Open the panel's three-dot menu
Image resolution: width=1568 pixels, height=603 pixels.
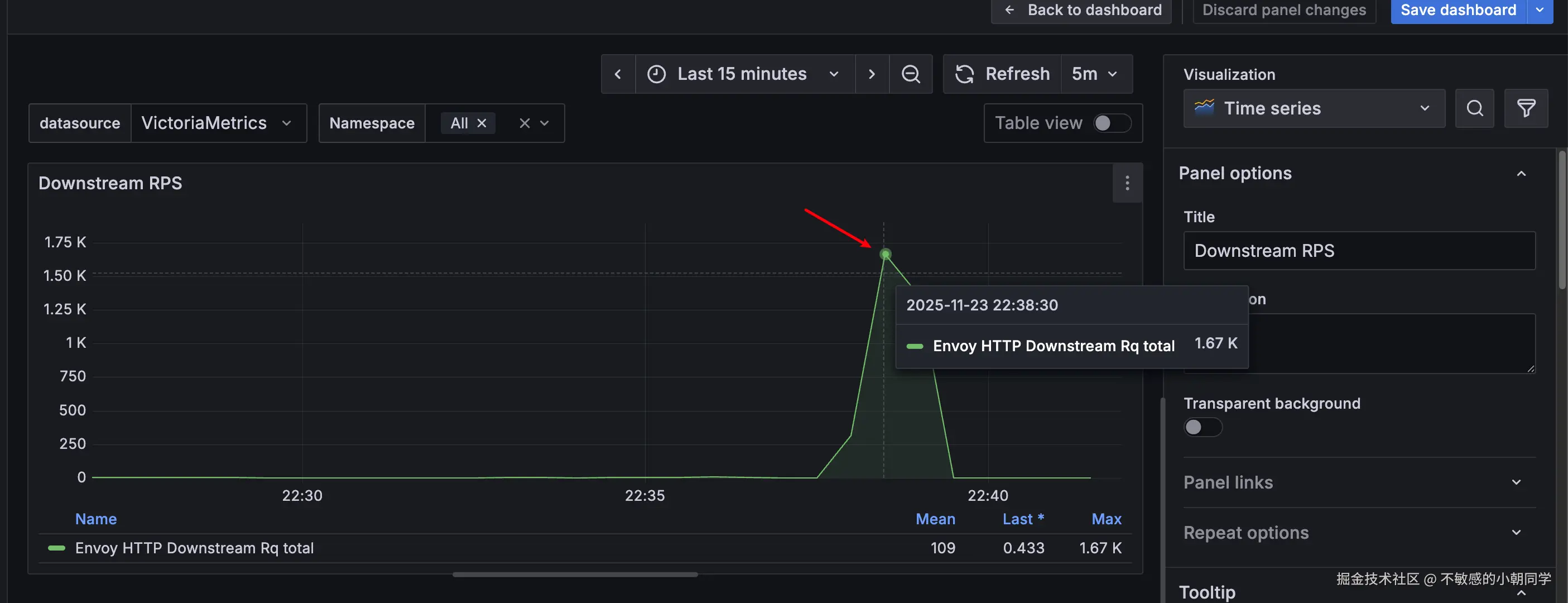(1127, 183)
